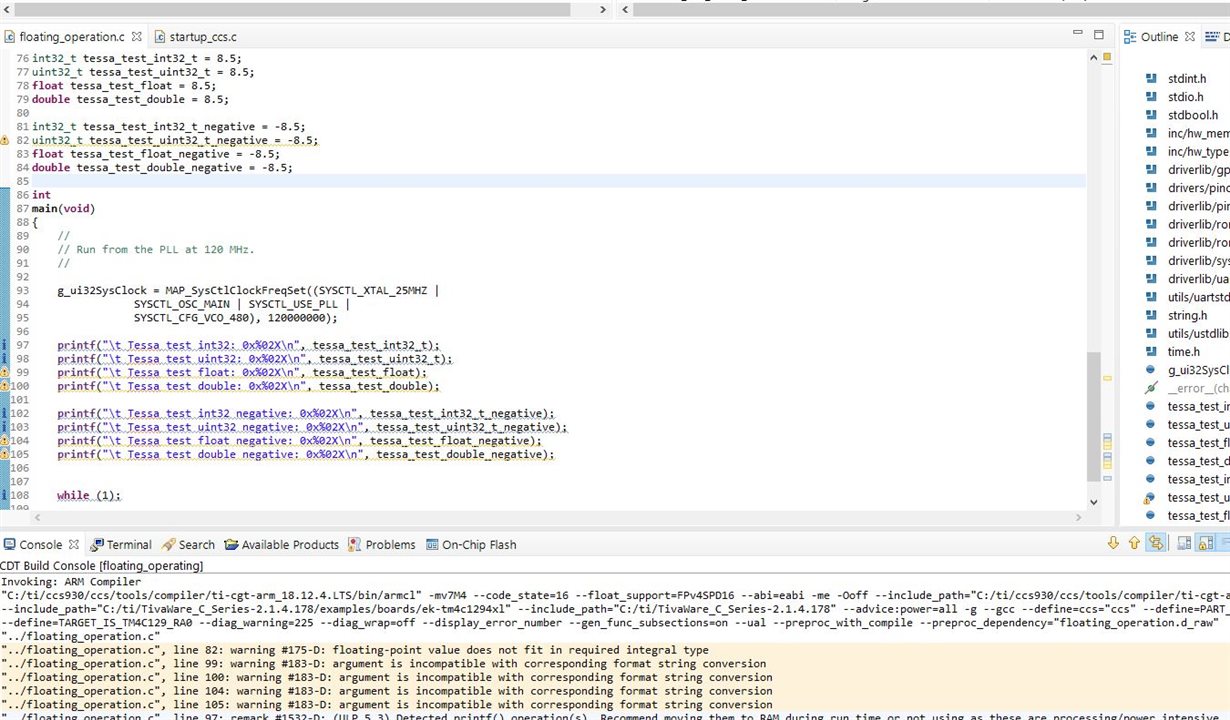
Task: Open the Terminal tab
Action: [x=121, y=545]
